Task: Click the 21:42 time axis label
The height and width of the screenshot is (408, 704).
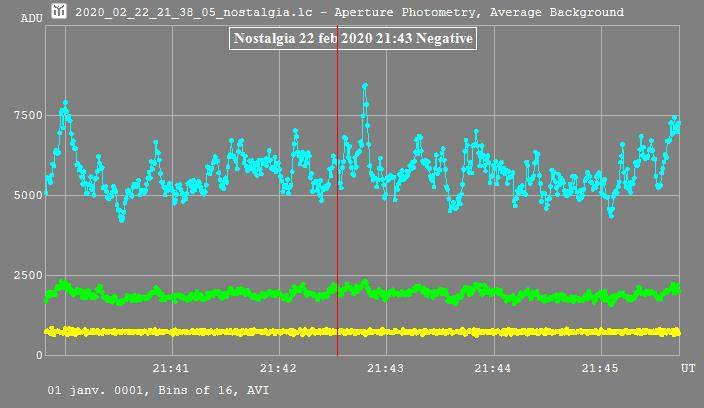Action: 279,369
